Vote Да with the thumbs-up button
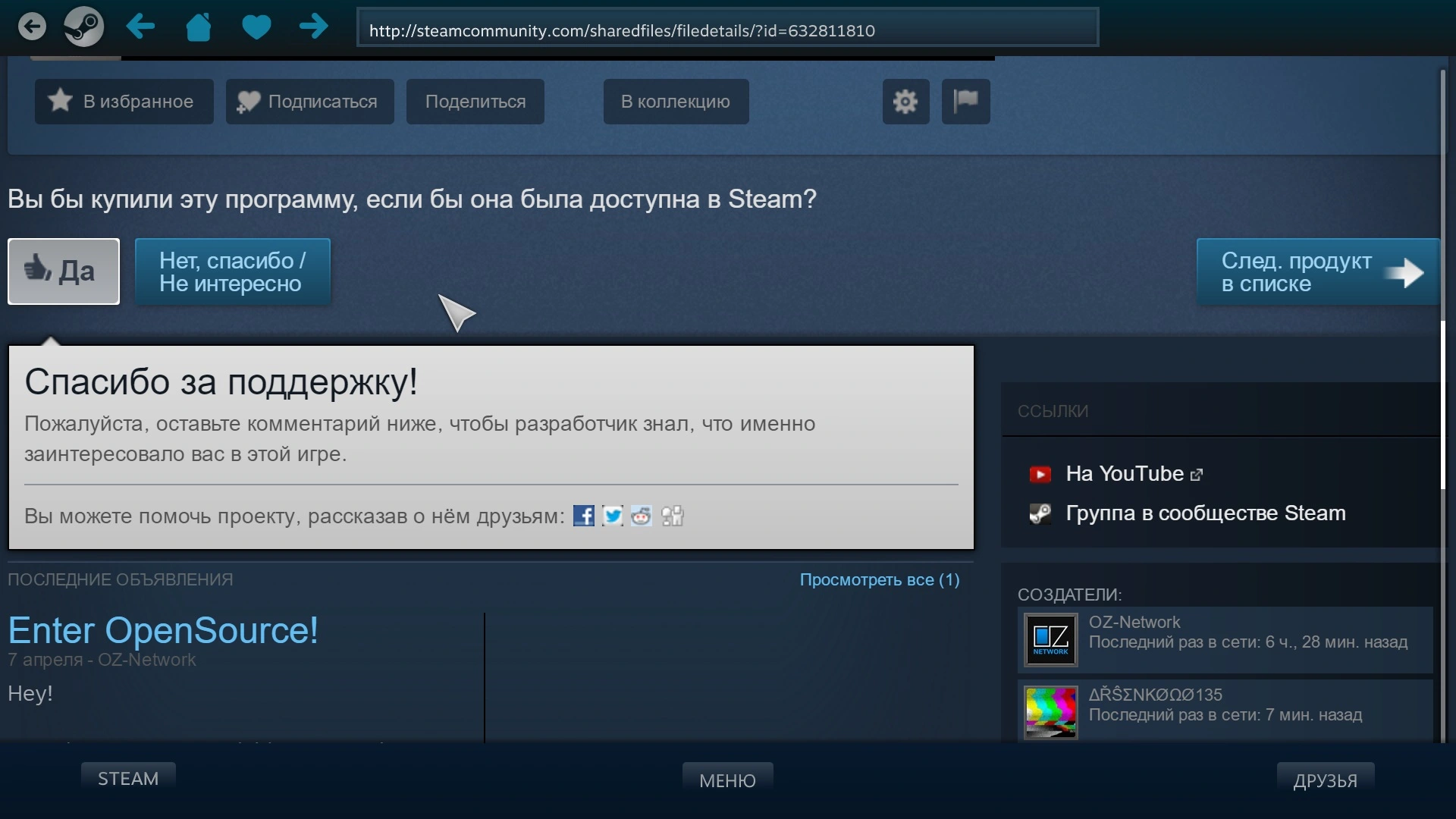Screen dimensions: 1456x819 pos(64,271)
